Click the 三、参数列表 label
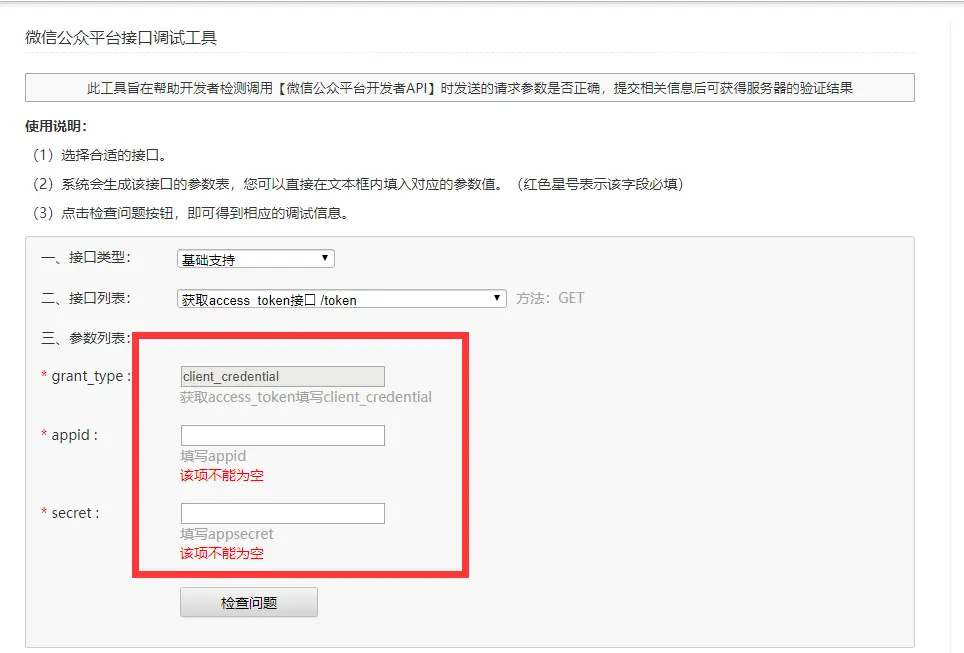 [86, 338]
